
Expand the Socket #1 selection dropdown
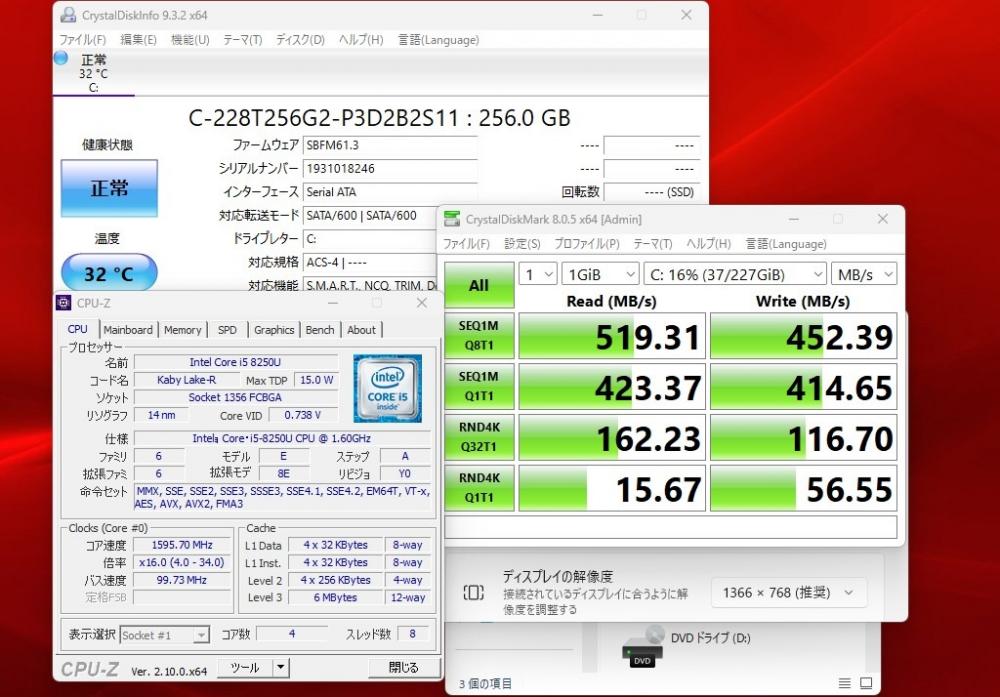point(165,635)
